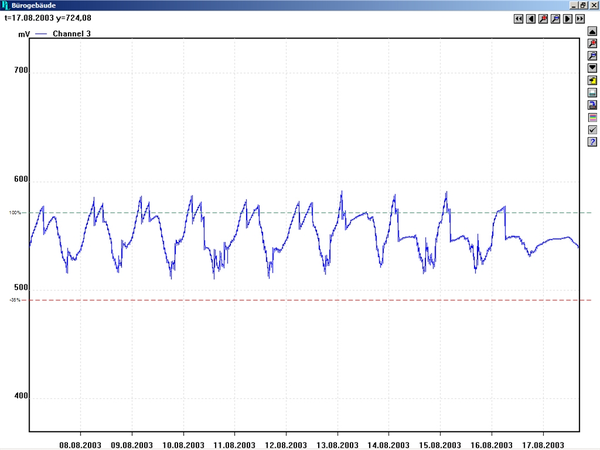This screenshot has height=450, width=600.
Task: Click horizontal zoom-in magnifier with red mark
Action: pos(543,18)
